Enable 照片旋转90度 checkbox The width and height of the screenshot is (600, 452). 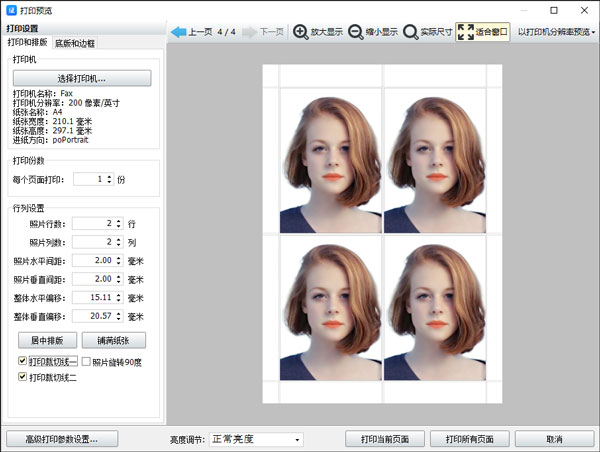point(86,361)
